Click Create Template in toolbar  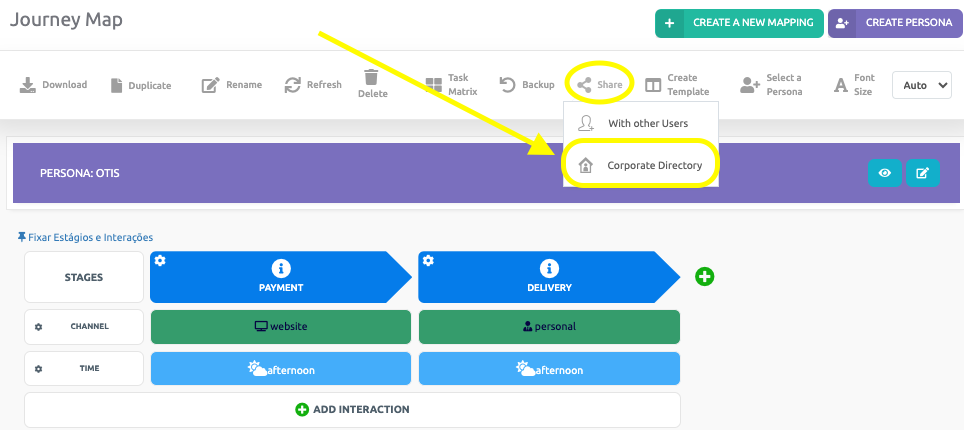(652, 85)
